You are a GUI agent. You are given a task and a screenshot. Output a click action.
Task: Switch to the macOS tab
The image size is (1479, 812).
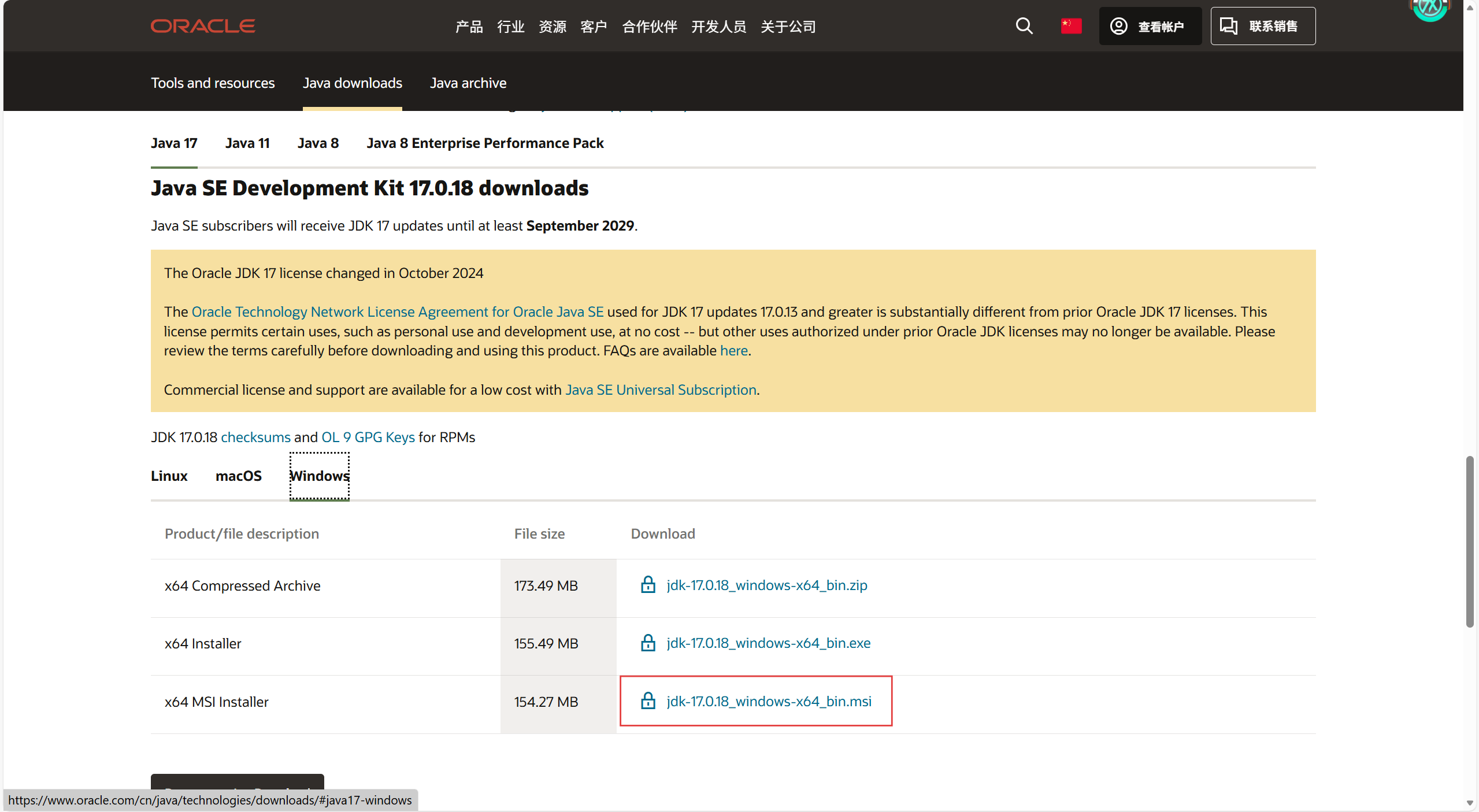tap(238, 476)
